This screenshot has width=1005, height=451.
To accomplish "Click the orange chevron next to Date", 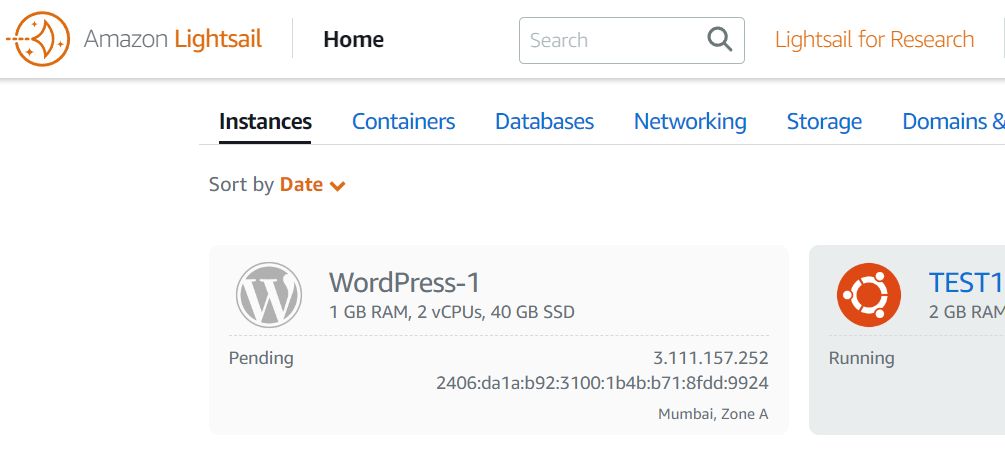I will click(338, 186).
